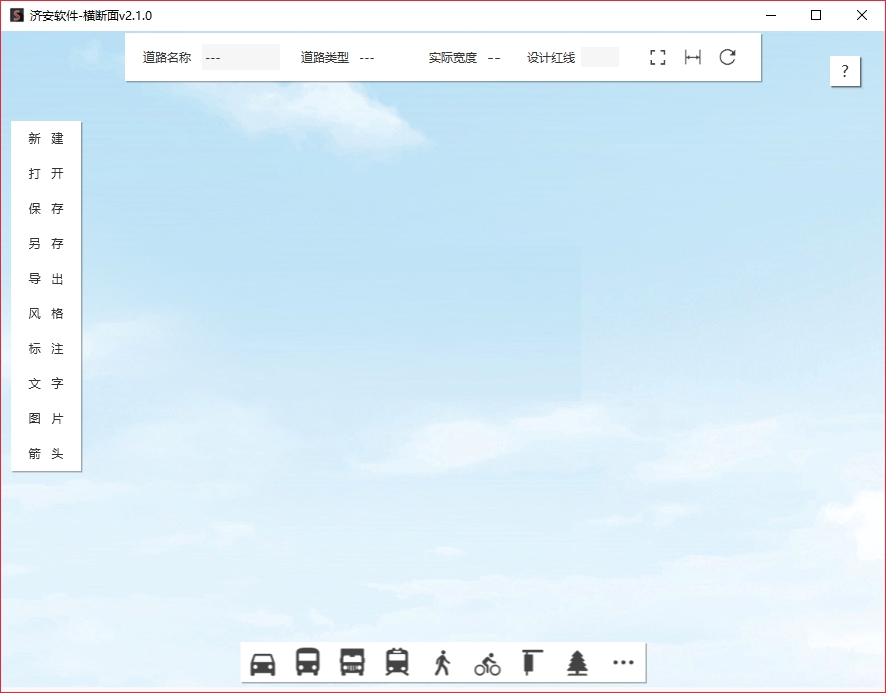The width and height of the screenshot is (886, 693).
Task: Pick the tram/rail vehicle icon
Action: pos(397,662)
